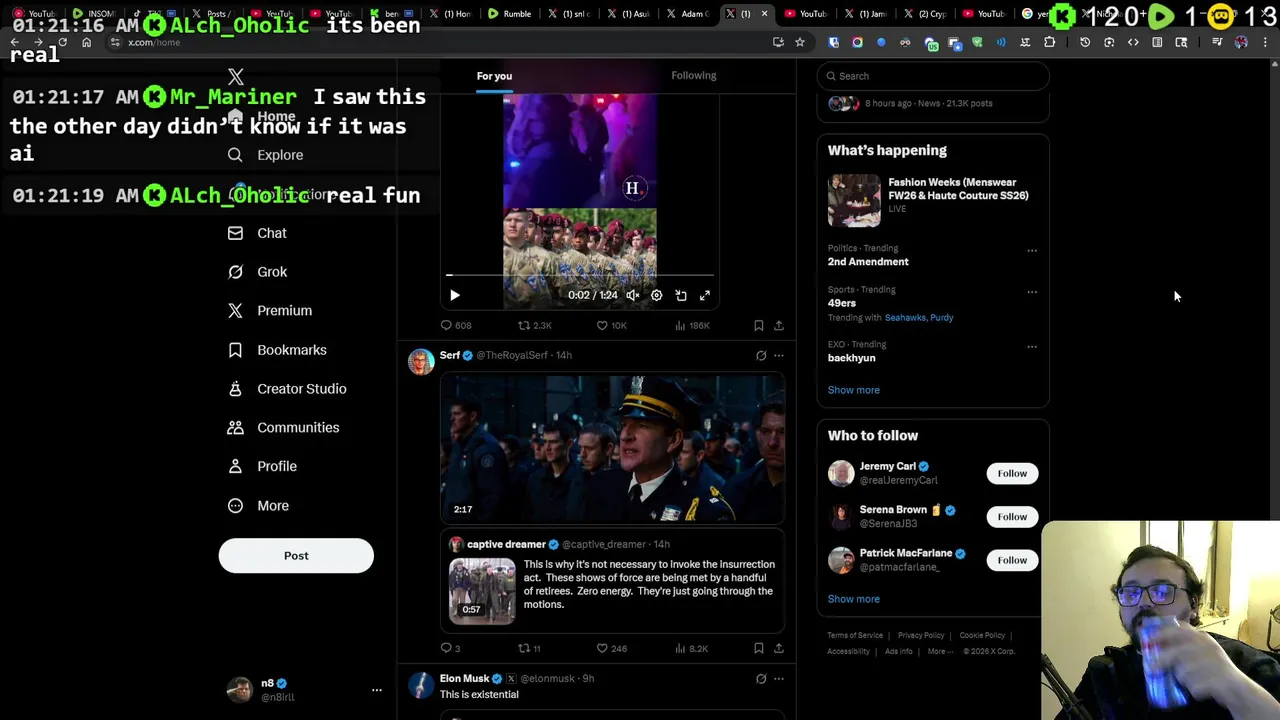Open the Privacy Policy link
The image size is (1280, 720).
pos(921,635)
